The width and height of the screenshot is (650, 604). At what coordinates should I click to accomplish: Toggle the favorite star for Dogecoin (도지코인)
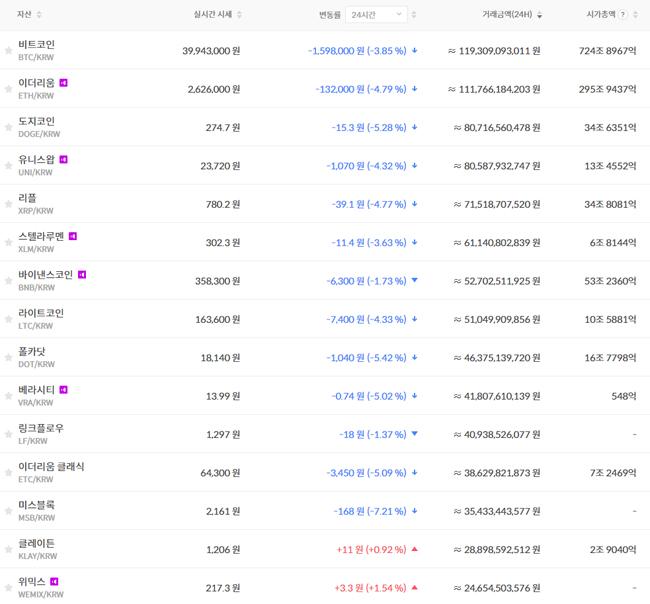(8, 127)
